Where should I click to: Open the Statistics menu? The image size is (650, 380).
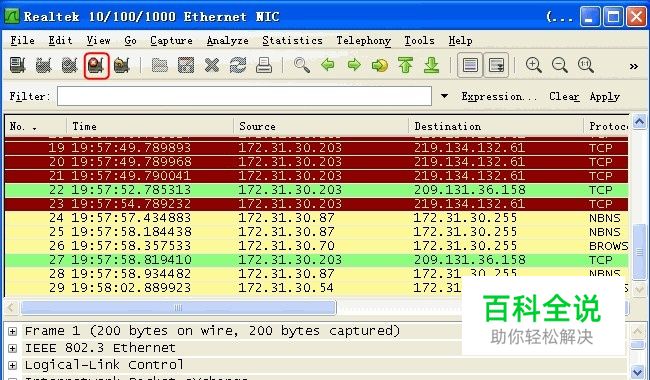tap(292, 41)
